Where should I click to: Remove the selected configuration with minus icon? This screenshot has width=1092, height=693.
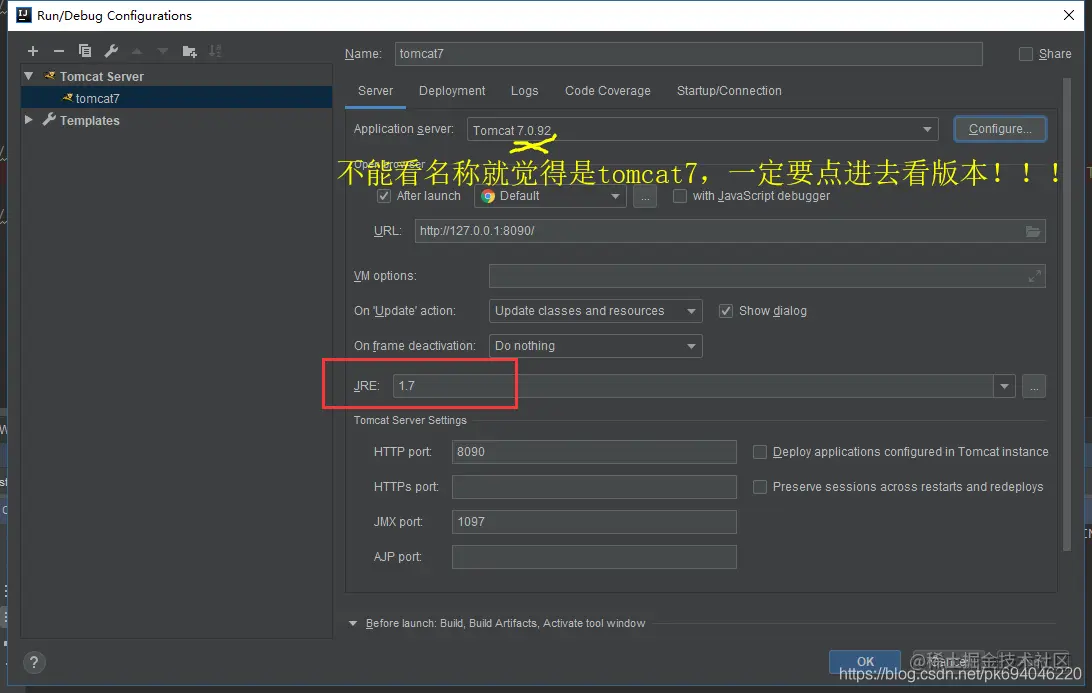[x=58, y=51]
